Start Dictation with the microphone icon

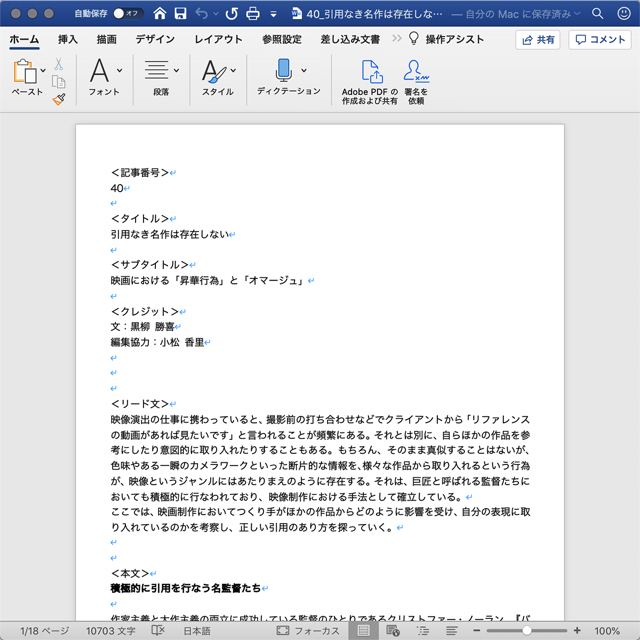282,72
